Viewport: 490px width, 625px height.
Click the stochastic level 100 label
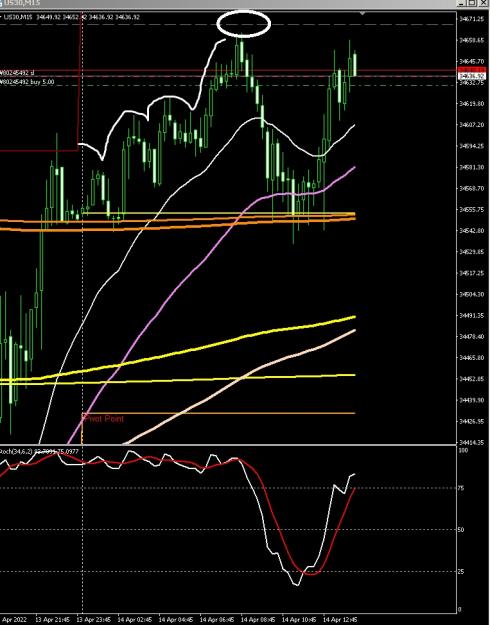463,450
